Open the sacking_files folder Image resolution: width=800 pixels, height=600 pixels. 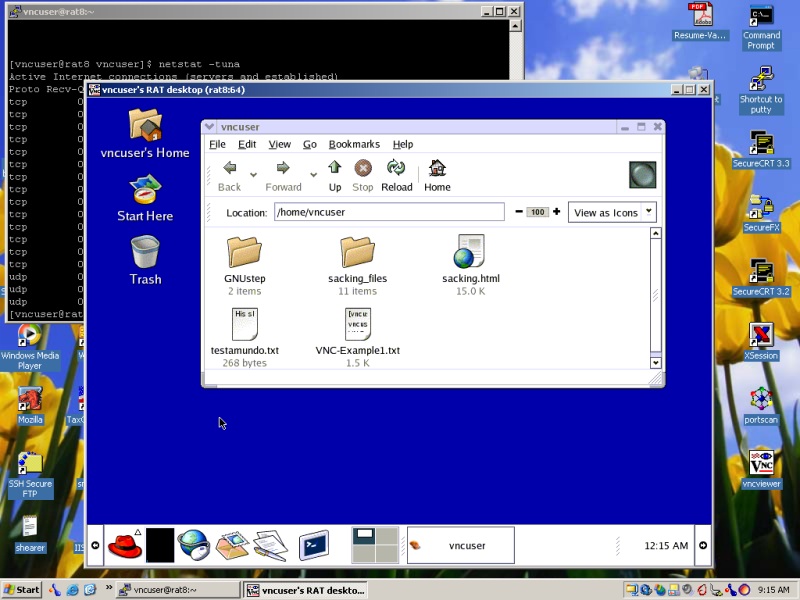tap(357, 259)
